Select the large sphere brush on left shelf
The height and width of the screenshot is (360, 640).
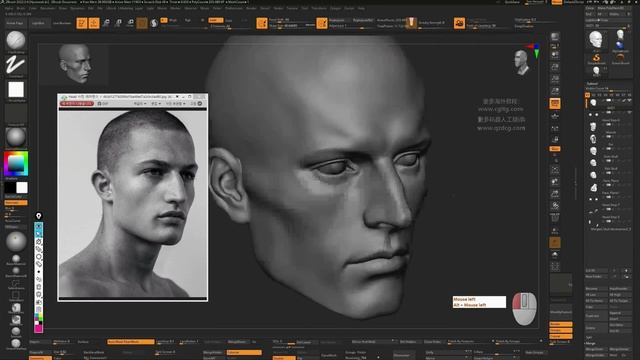[16, 242]
